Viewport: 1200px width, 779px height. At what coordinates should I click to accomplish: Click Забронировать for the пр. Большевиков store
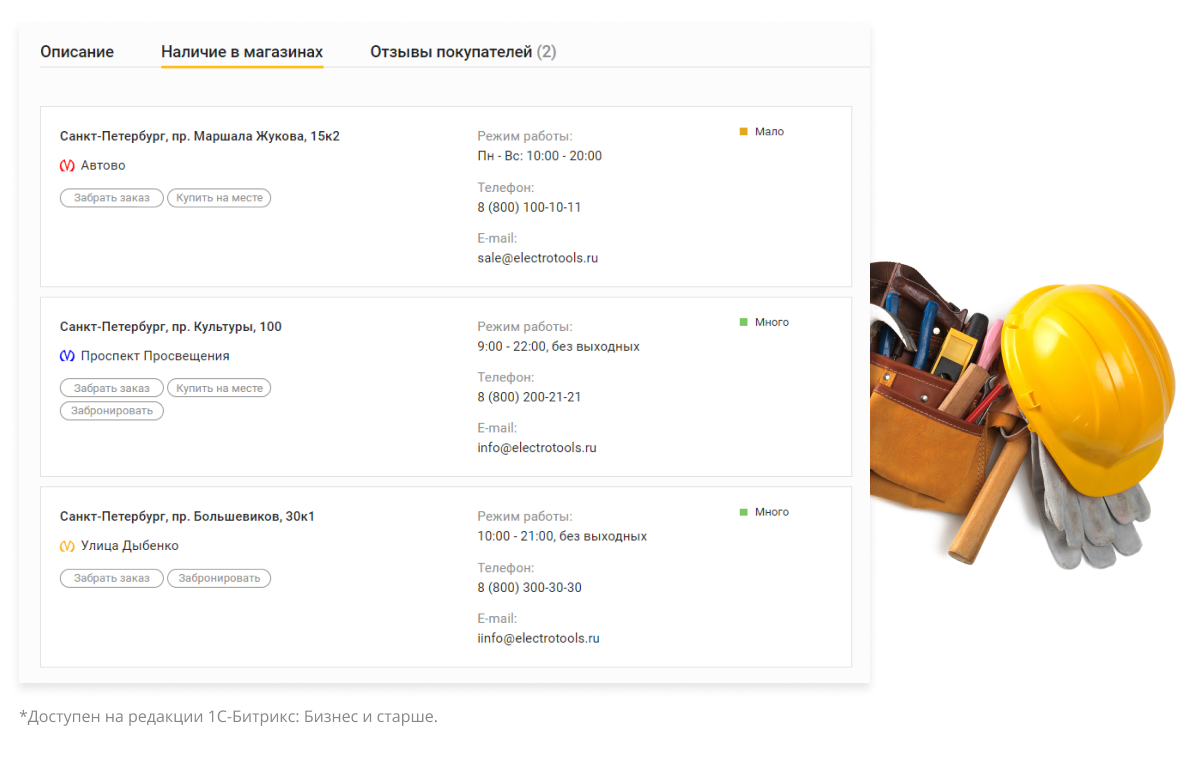[218, 577]
